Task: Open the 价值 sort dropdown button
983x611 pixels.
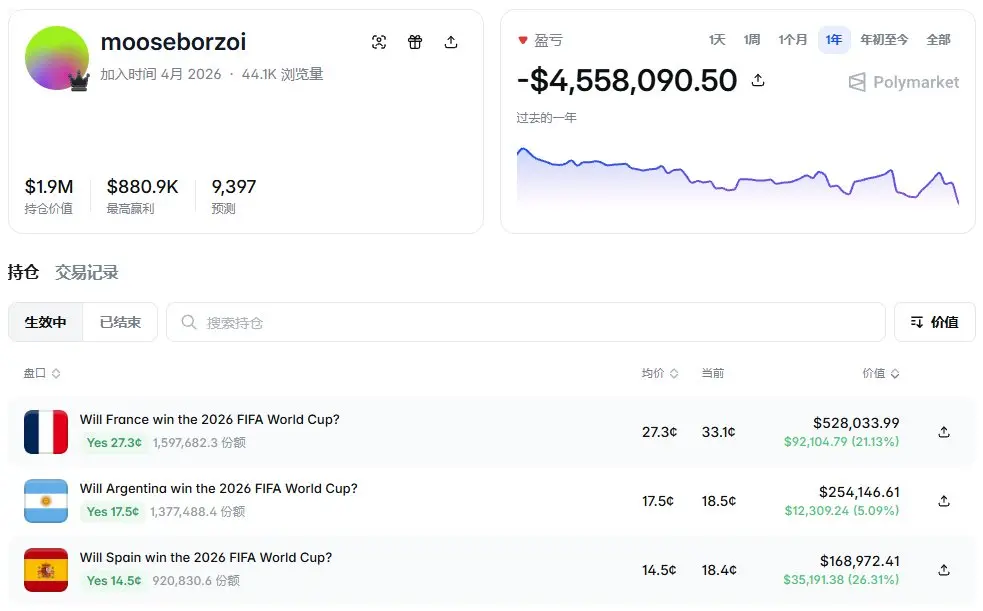Action: coord(934,322)
